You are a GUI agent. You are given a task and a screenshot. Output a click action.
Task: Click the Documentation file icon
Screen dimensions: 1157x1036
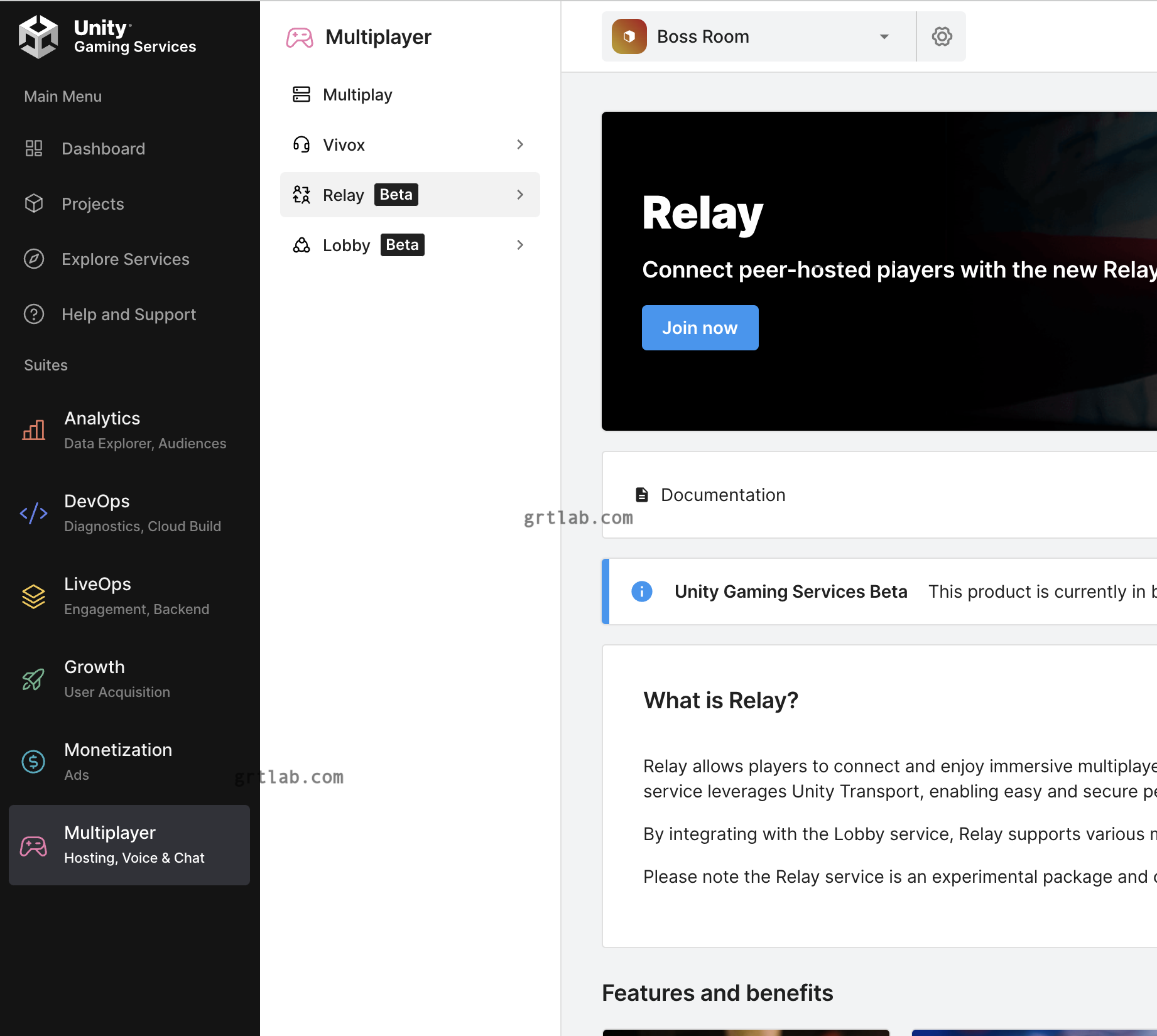point(641,495)
